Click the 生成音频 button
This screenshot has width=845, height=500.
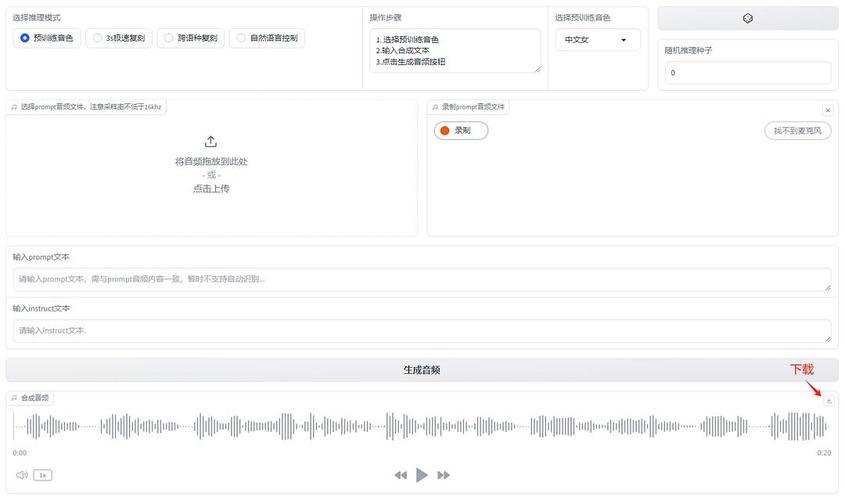click(x=421, y=370)
